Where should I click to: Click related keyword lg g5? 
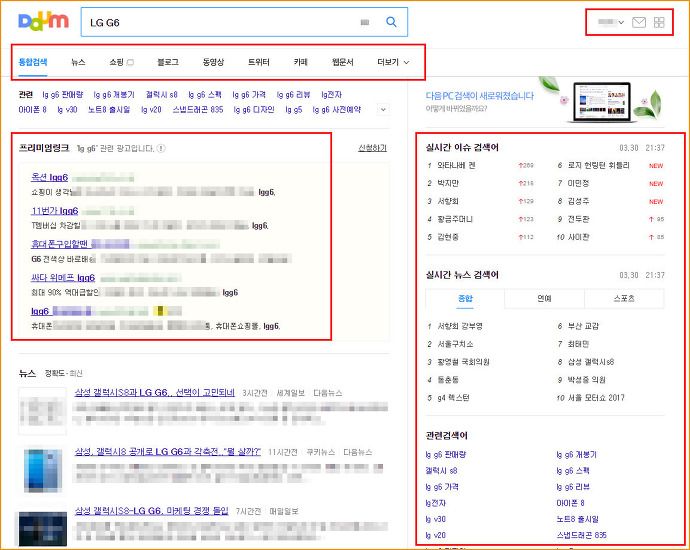[x=294, y=110]
